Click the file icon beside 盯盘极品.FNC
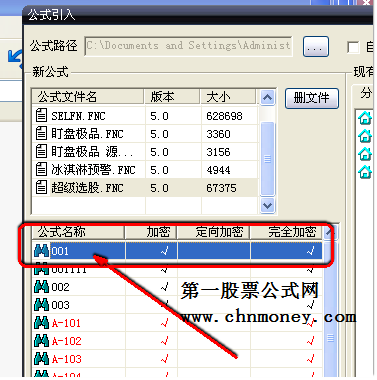Screen dimensions: 377x380 pyautogui.click(x=41, y=134)
